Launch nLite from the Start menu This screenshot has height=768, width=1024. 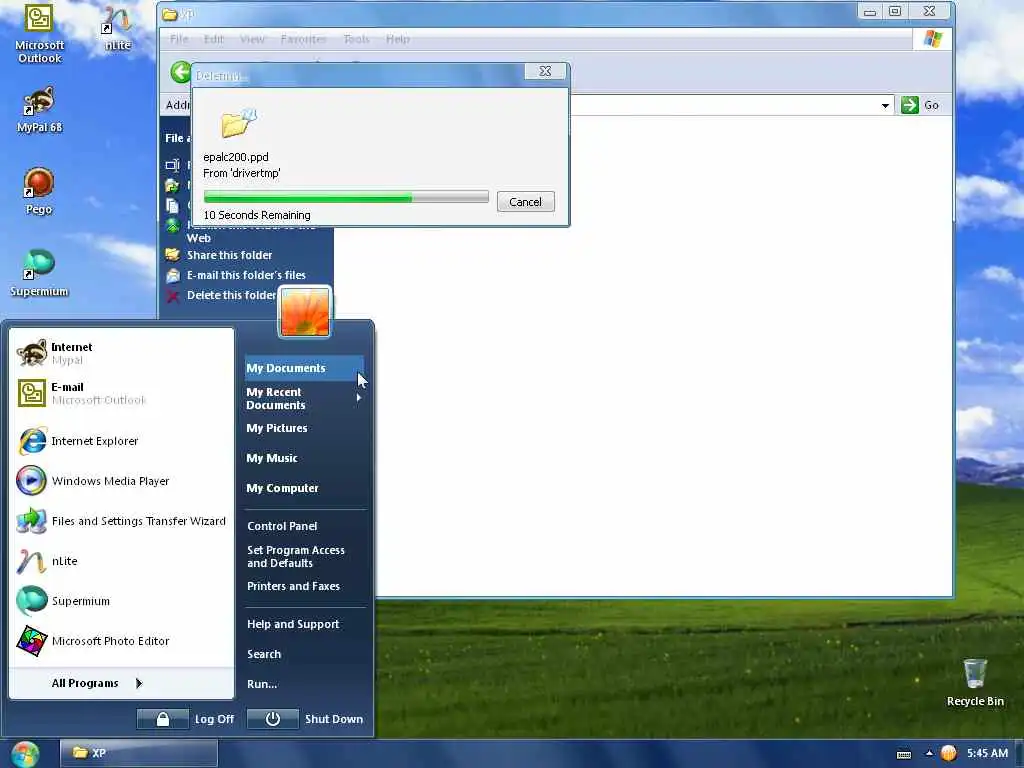(121, 561)
